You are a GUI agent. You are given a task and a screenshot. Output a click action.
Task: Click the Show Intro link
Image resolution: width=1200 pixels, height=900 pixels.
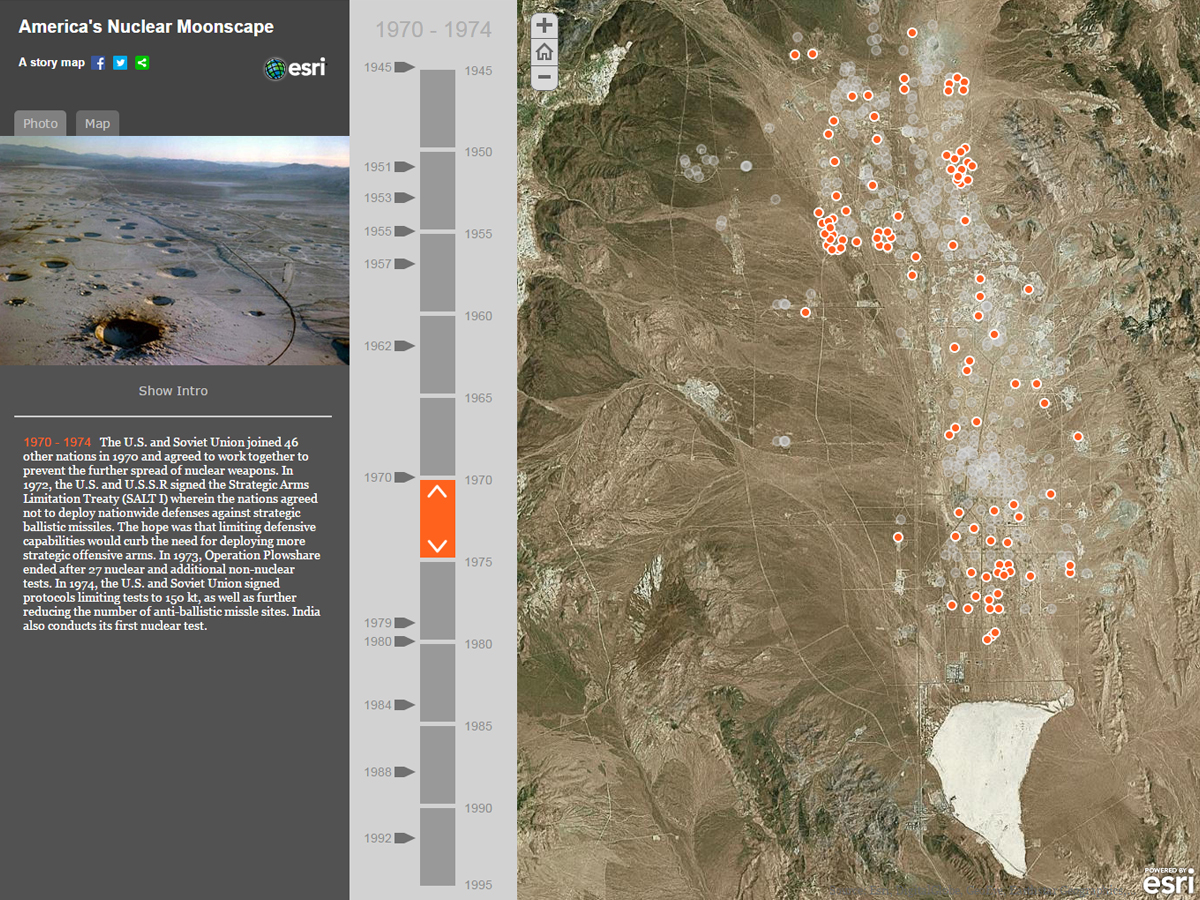click(173, 391)
